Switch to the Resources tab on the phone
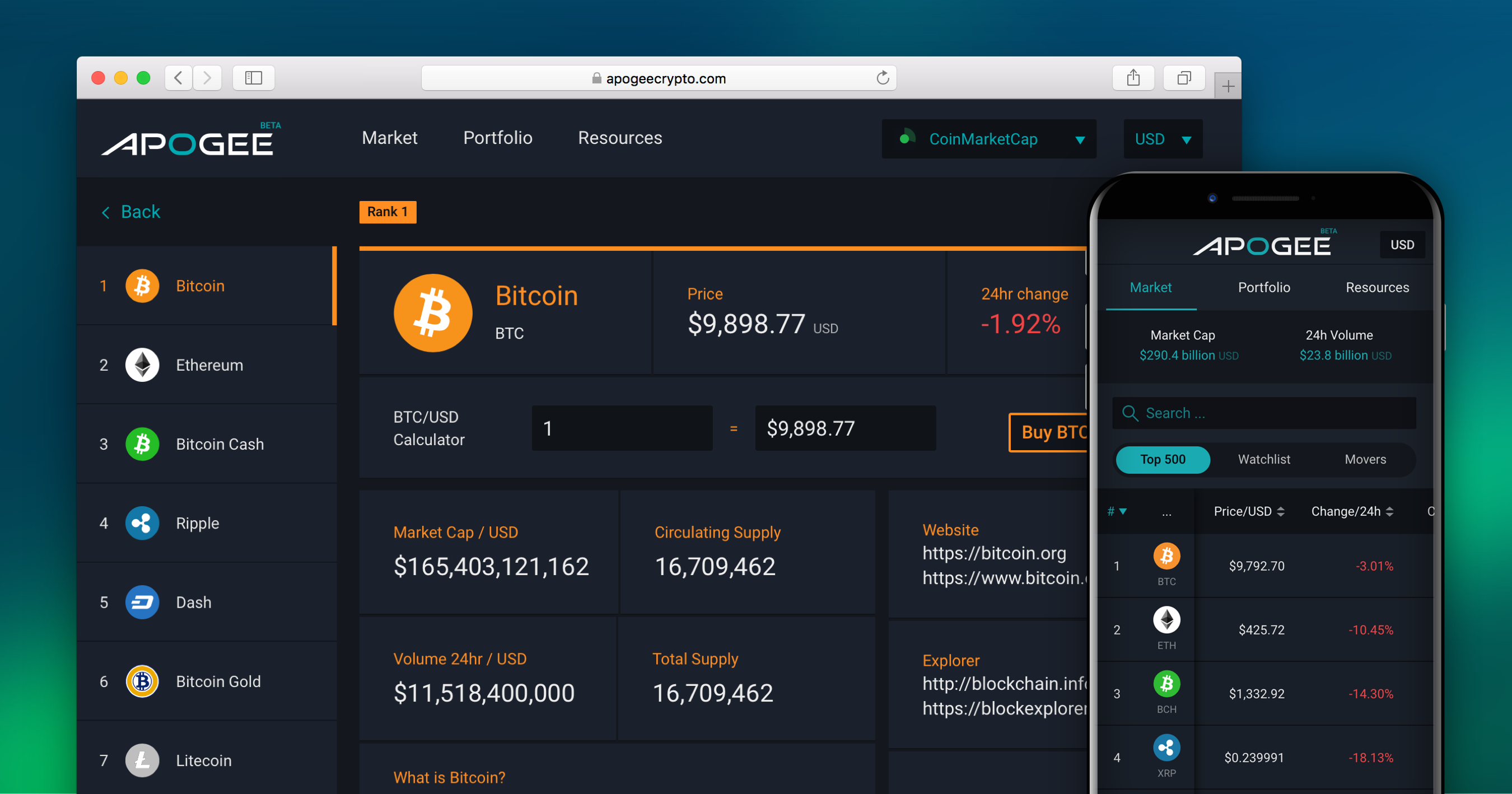This screenshot has width=1512, height=794. tap(1377, 288)
